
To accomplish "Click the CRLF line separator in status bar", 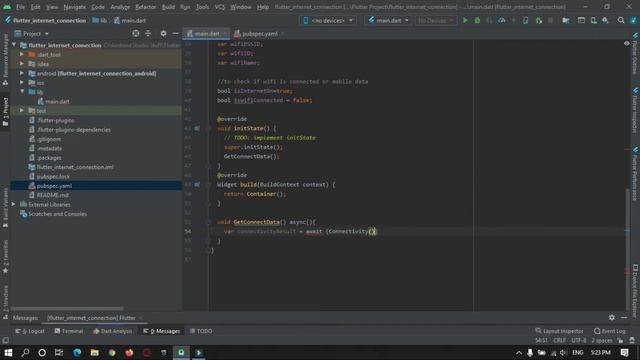I will tap(559, 340).
